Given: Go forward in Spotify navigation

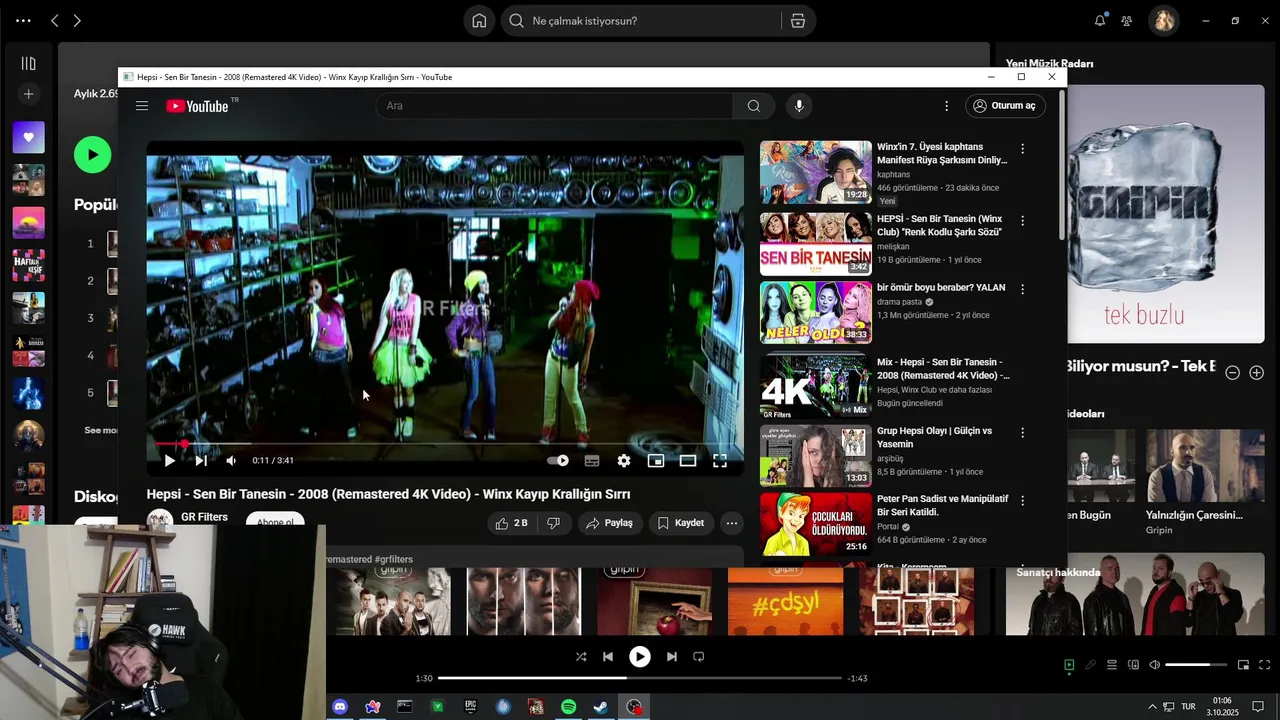Looking at the screenshot, I should click(77, 21).
